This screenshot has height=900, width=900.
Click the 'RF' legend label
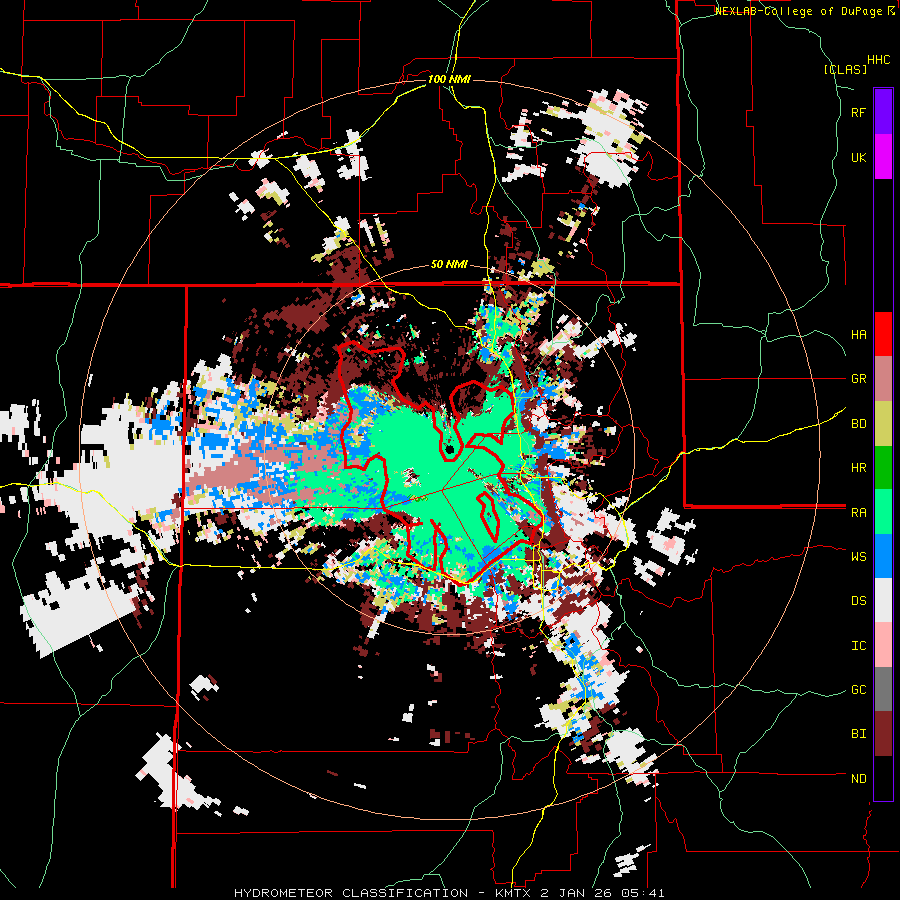[858, 112]
